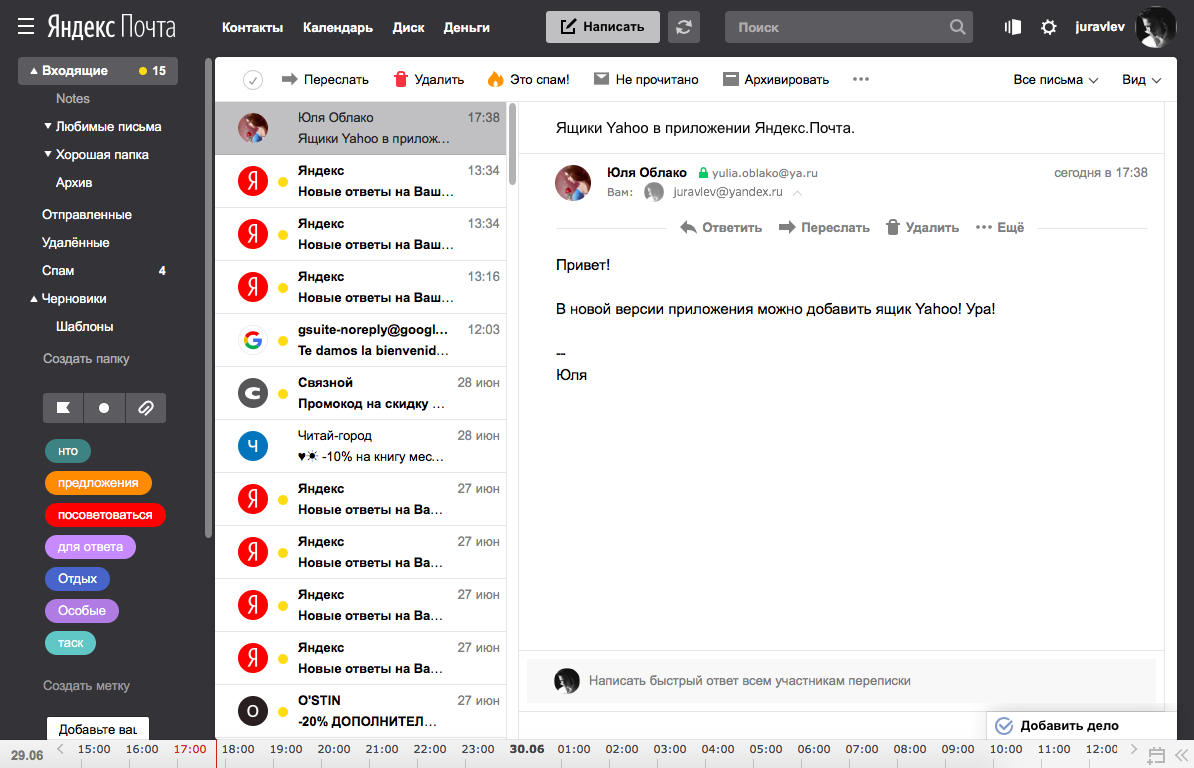Move the timeline back with the left arrow
1194x768 pixels.
(60, 749)
